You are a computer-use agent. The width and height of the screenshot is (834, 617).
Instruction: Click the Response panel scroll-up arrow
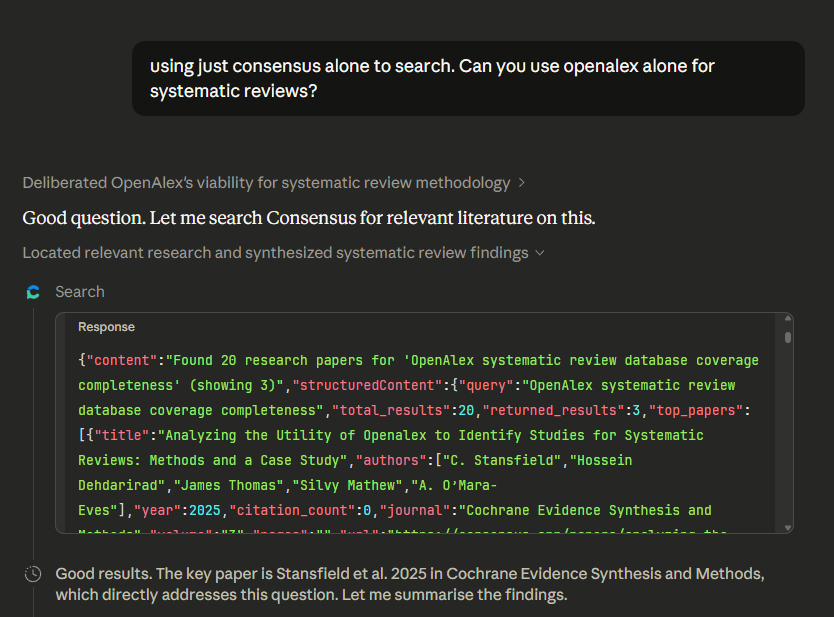(x=788, y=321)
